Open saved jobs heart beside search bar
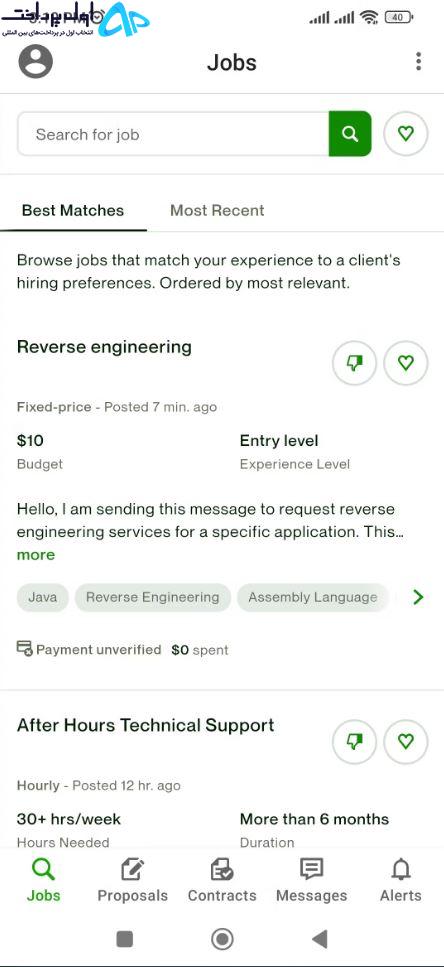Image resolution: width=444 pixels, height=967 pixels. pyautogui.click(x=406, y=133)
